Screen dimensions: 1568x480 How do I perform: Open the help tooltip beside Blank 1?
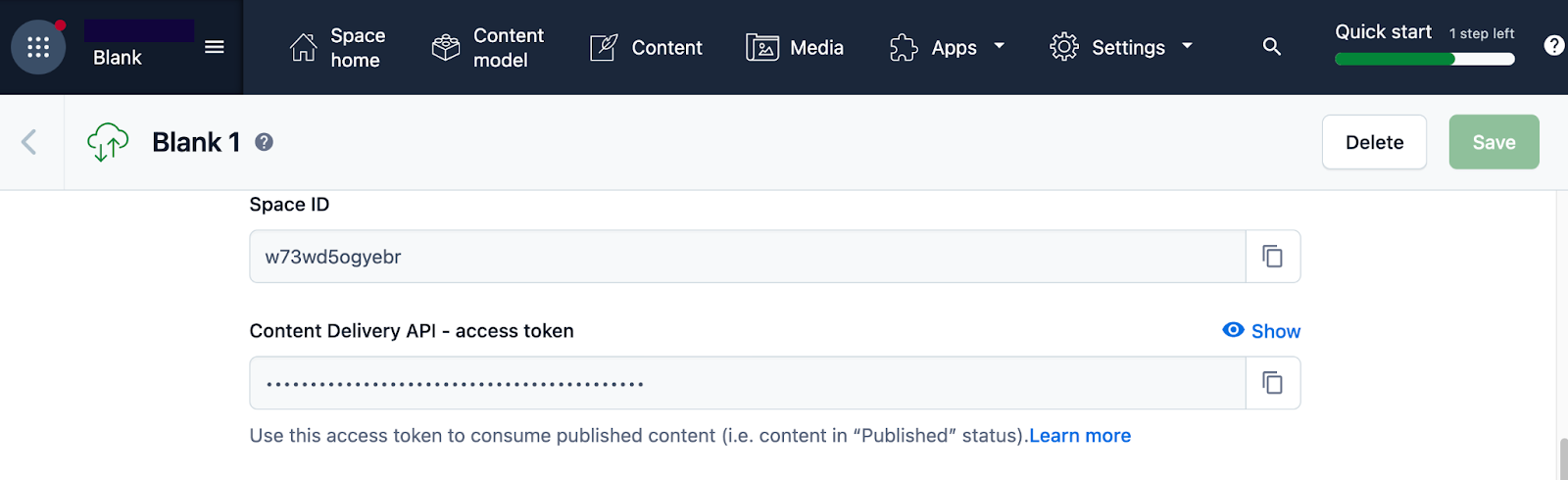(264, 142)
